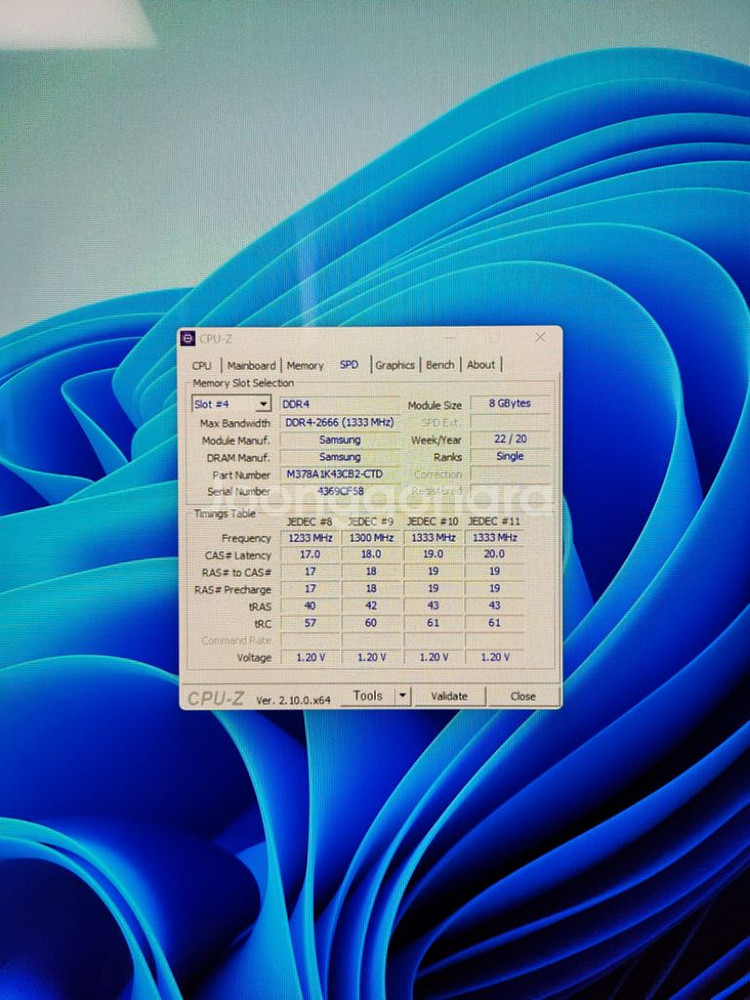Screen dimensions: 750x1000
Task: Select part number M378A1K43CB2-CTD
Action: (340, 474)
